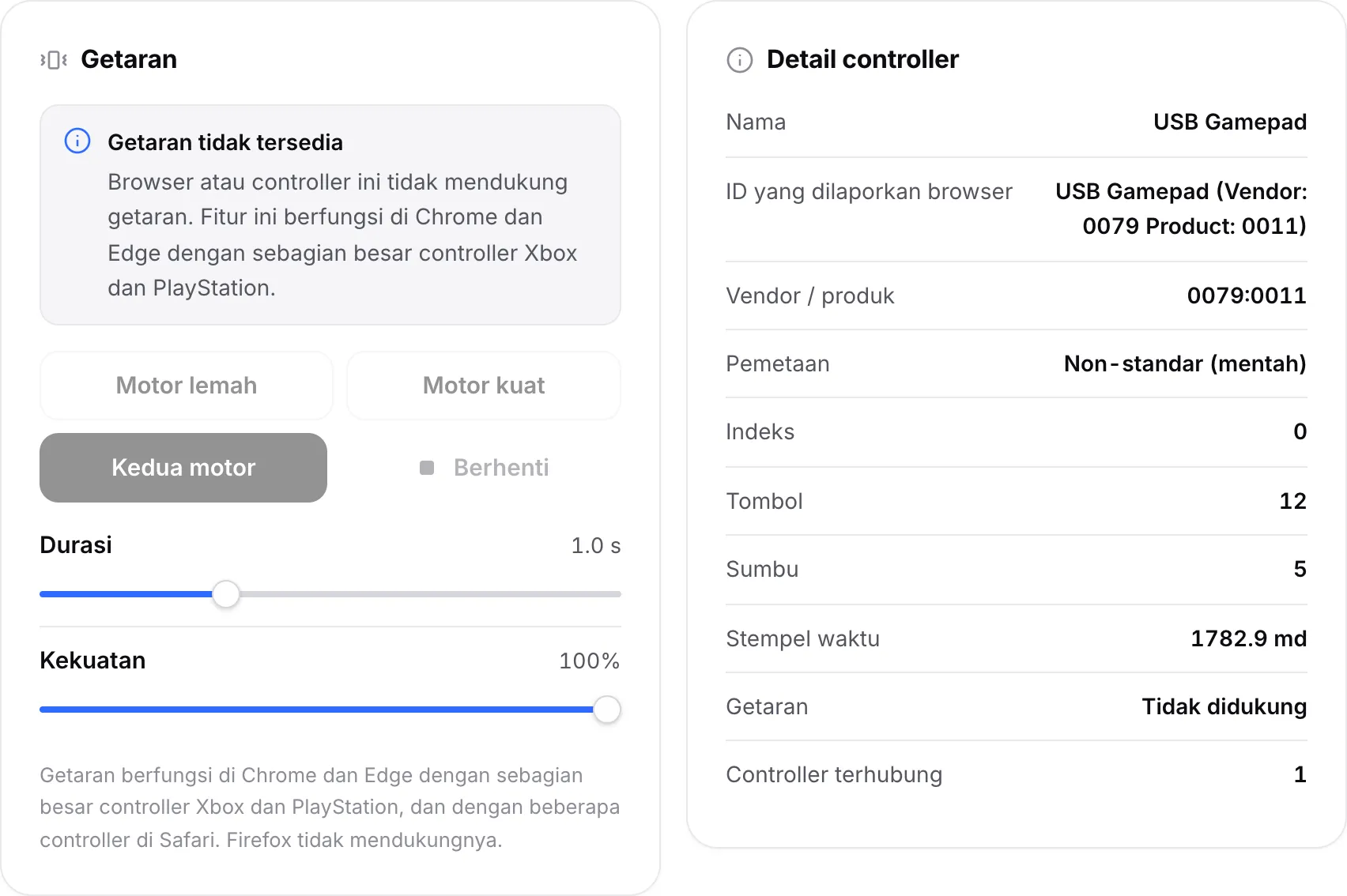
Task: Click the Durasi label
Action: [76, 545]
